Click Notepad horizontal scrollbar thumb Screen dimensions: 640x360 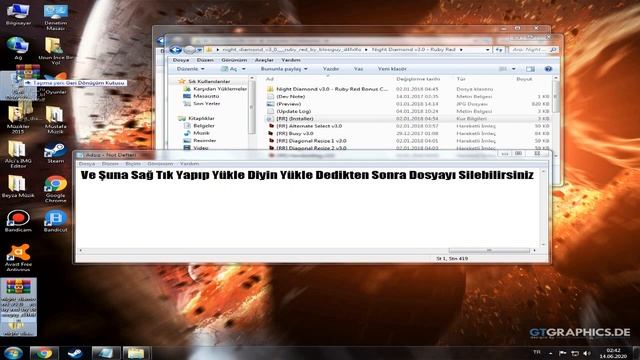point(489,250)
